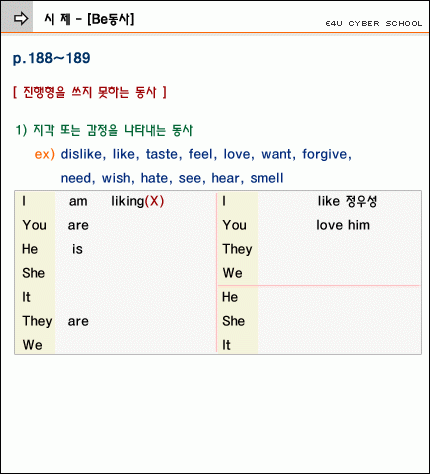Click the like 정우성 phrase
Screen dimensions: 430x474
click(347, 201)
